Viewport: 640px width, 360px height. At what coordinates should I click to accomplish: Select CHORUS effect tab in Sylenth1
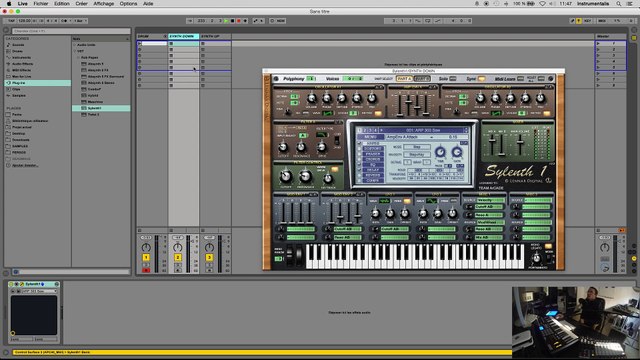coord(373,159)
